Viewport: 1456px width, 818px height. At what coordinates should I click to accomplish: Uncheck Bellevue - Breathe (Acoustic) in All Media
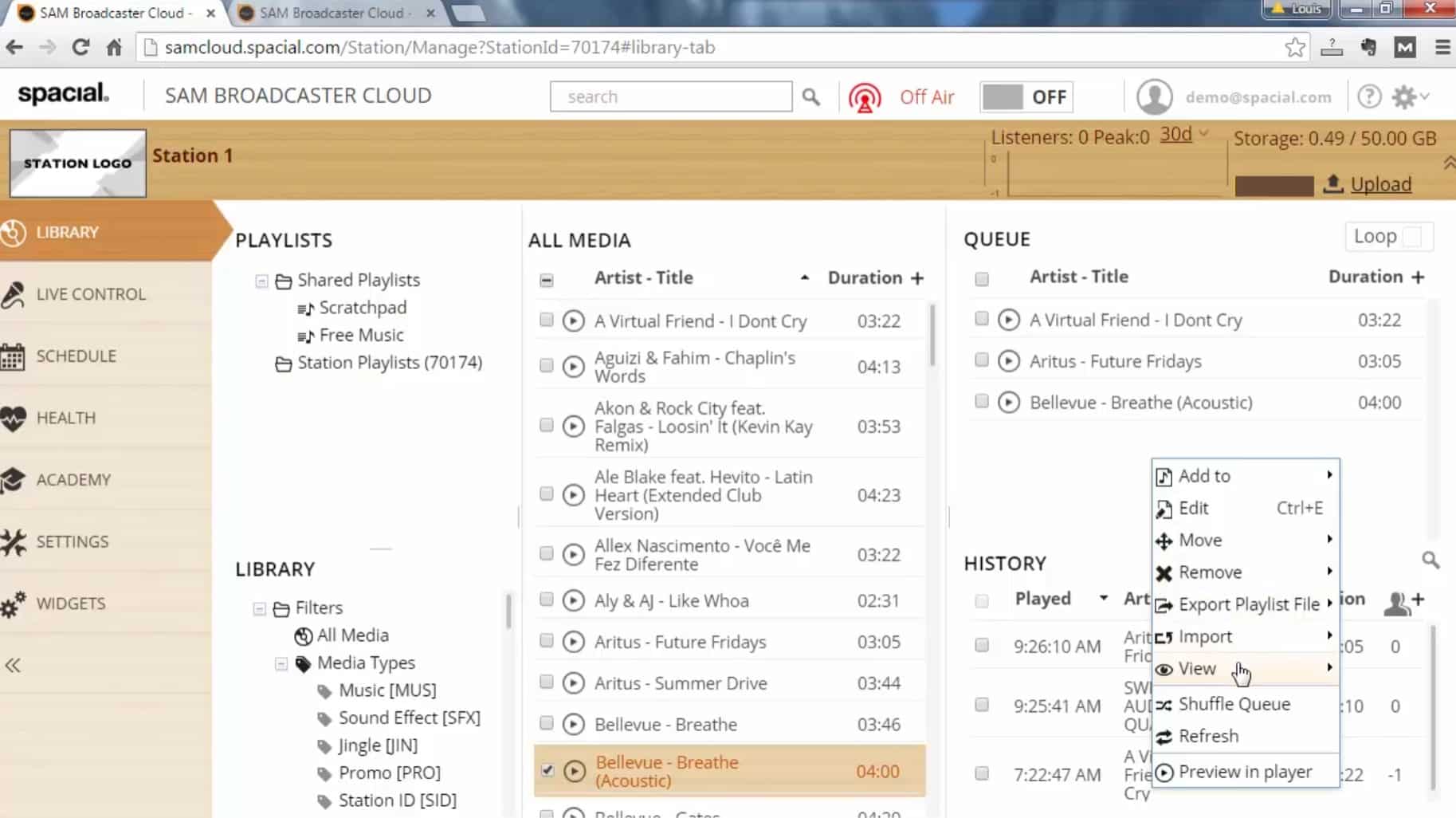pos(547,770)
